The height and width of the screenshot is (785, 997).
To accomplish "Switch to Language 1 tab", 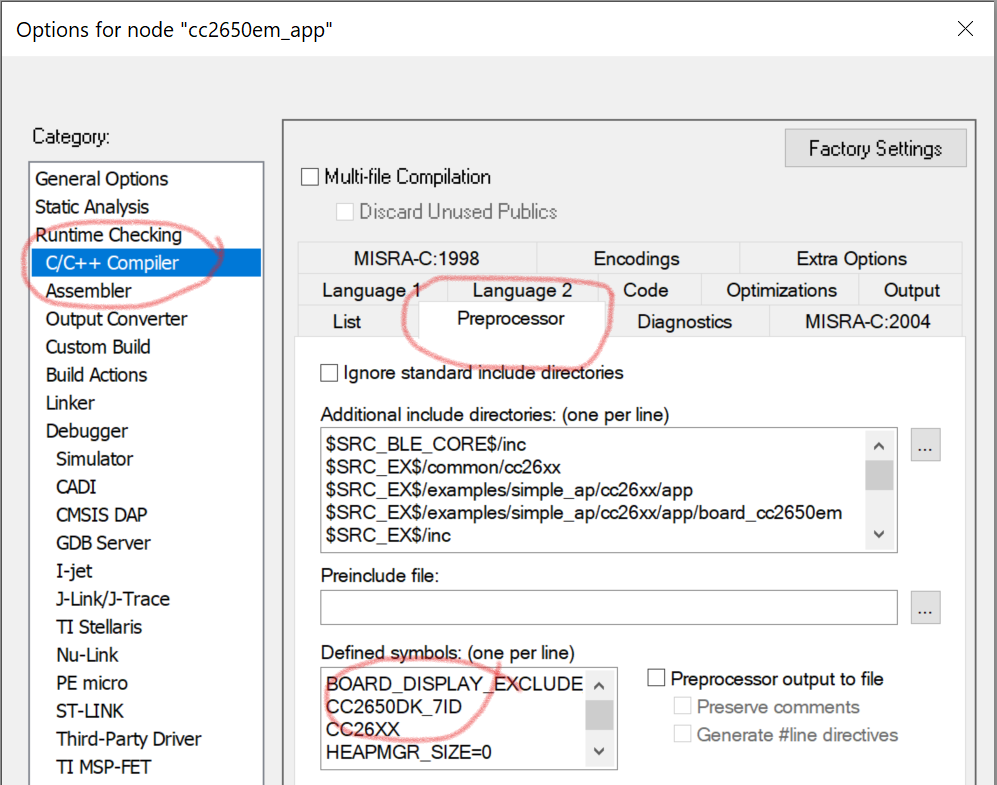I will (371, 290).
